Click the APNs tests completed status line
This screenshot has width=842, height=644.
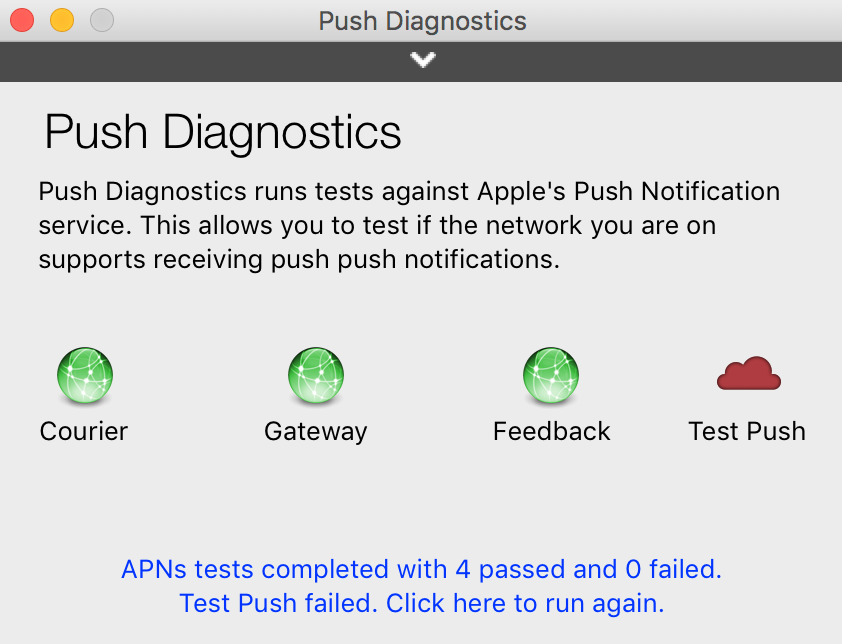coord(422,569)
